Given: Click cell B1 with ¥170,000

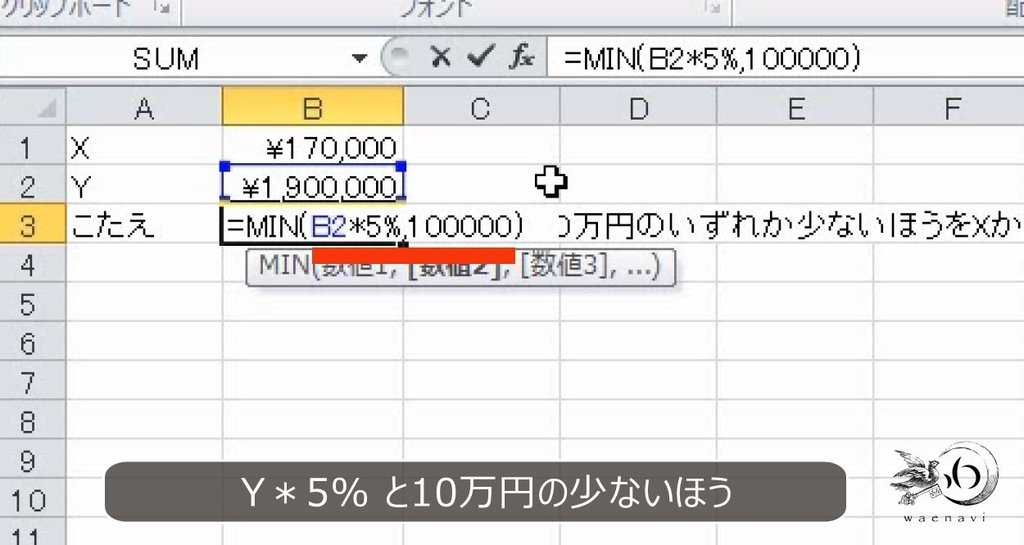Looking at the screenshot, I should [x=313, y=147].
